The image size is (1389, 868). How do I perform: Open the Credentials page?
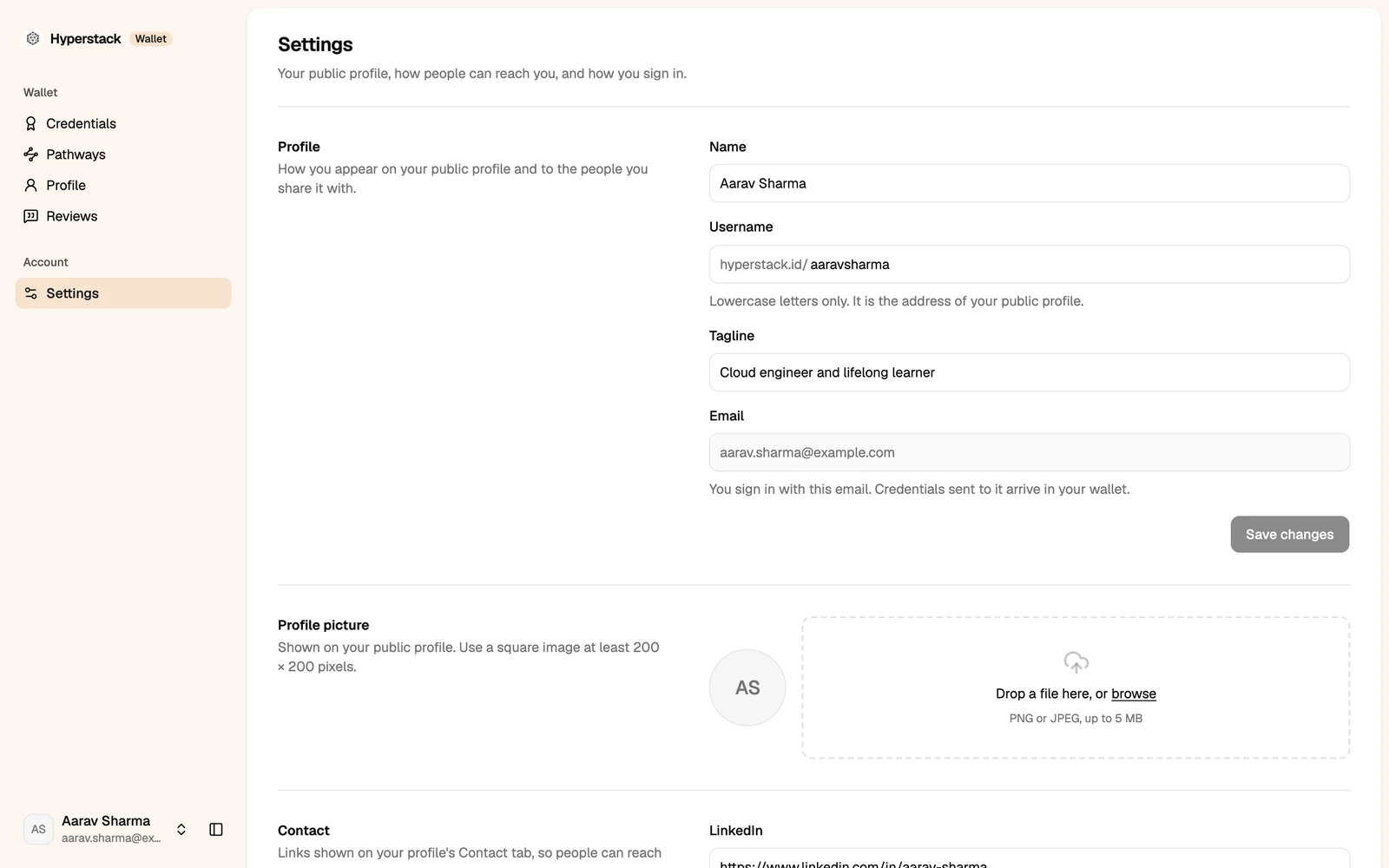(x=123, y=123)
